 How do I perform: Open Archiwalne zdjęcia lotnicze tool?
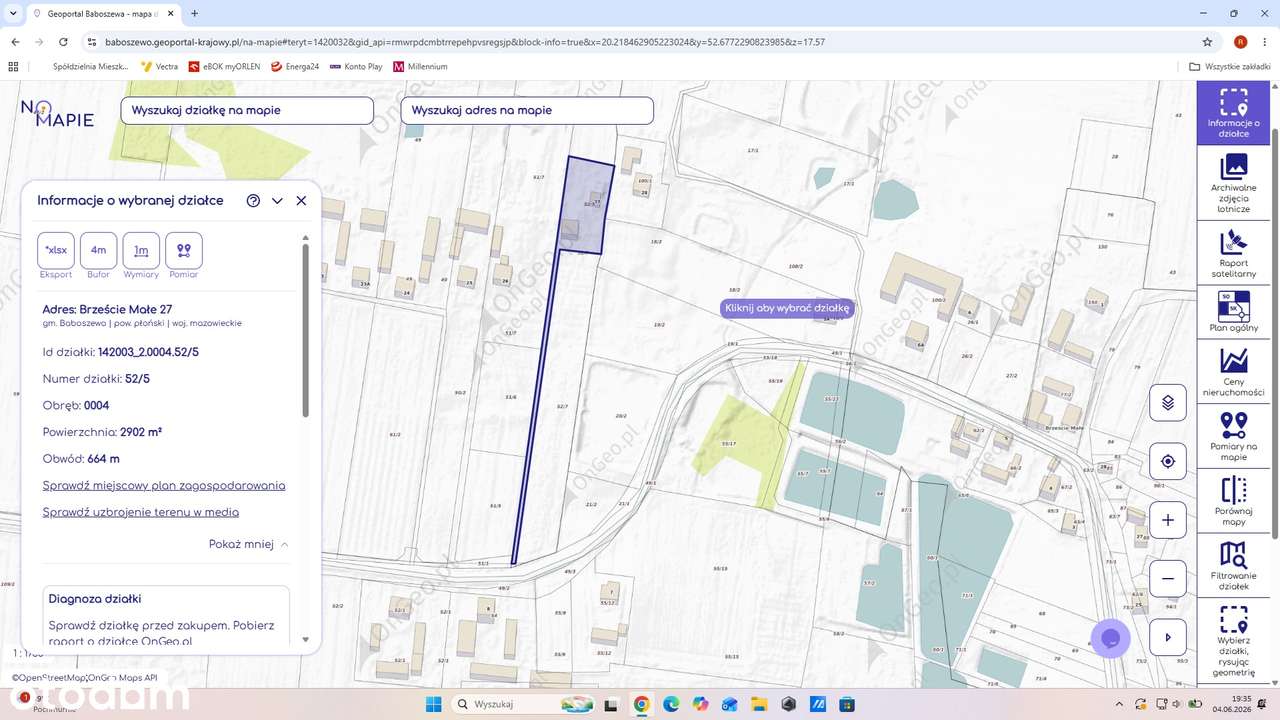(1233, 184)
